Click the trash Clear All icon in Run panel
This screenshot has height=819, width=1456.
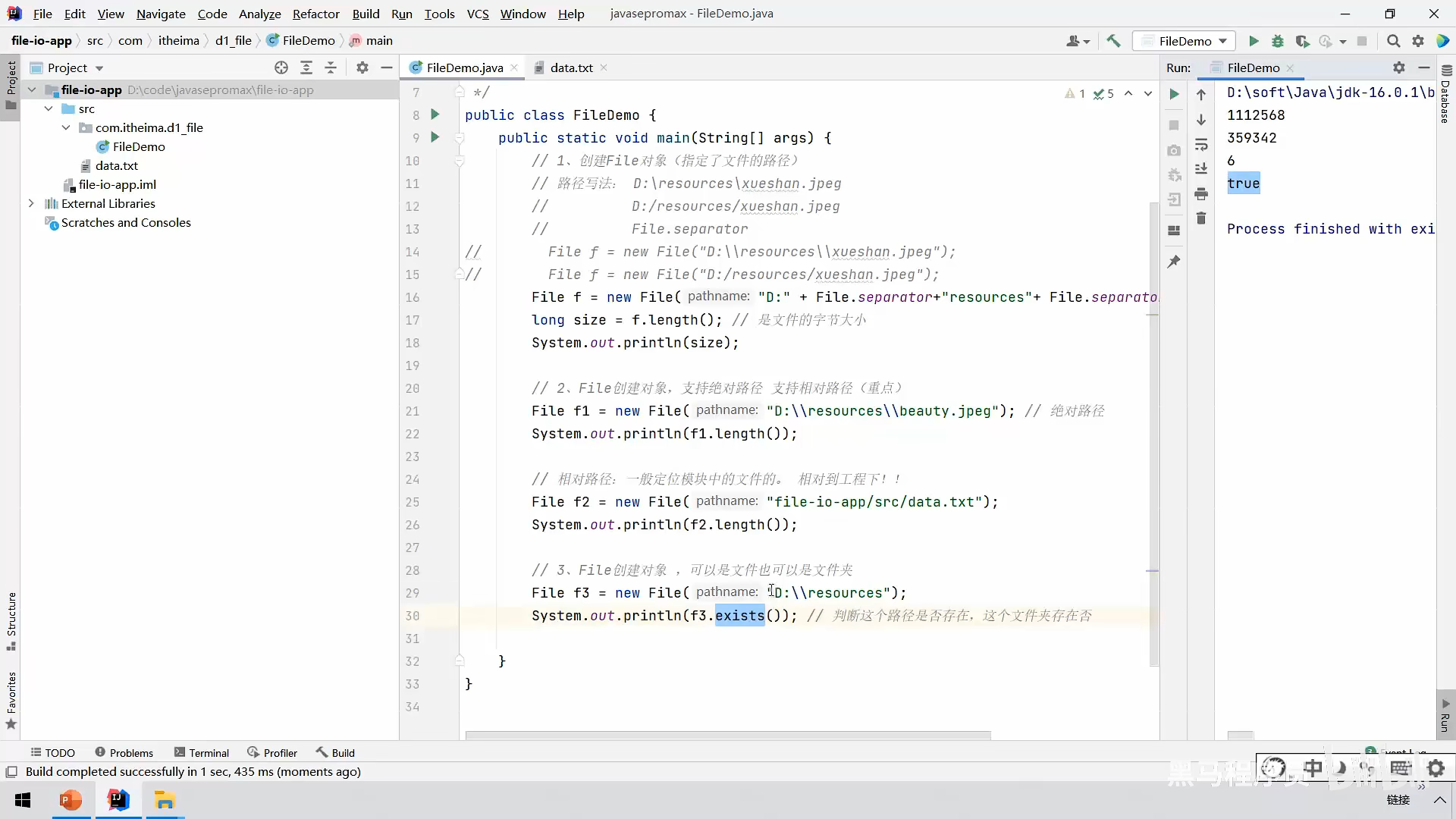pos(1201,218)
